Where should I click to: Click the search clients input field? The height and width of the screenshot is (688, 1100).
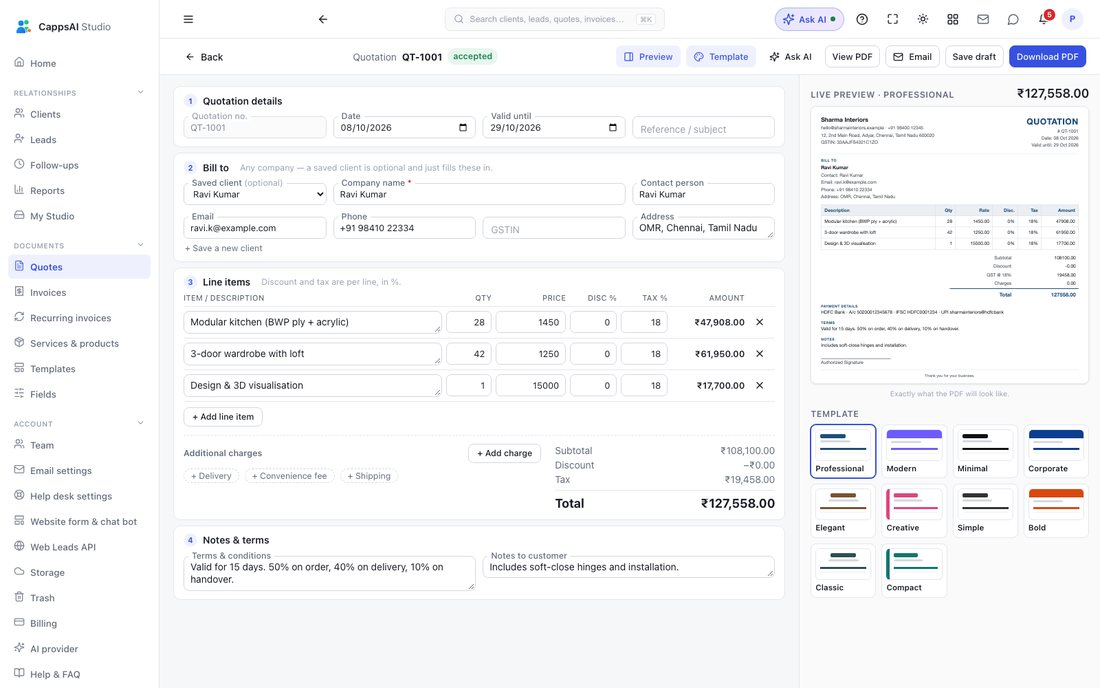tap(554, 20)
